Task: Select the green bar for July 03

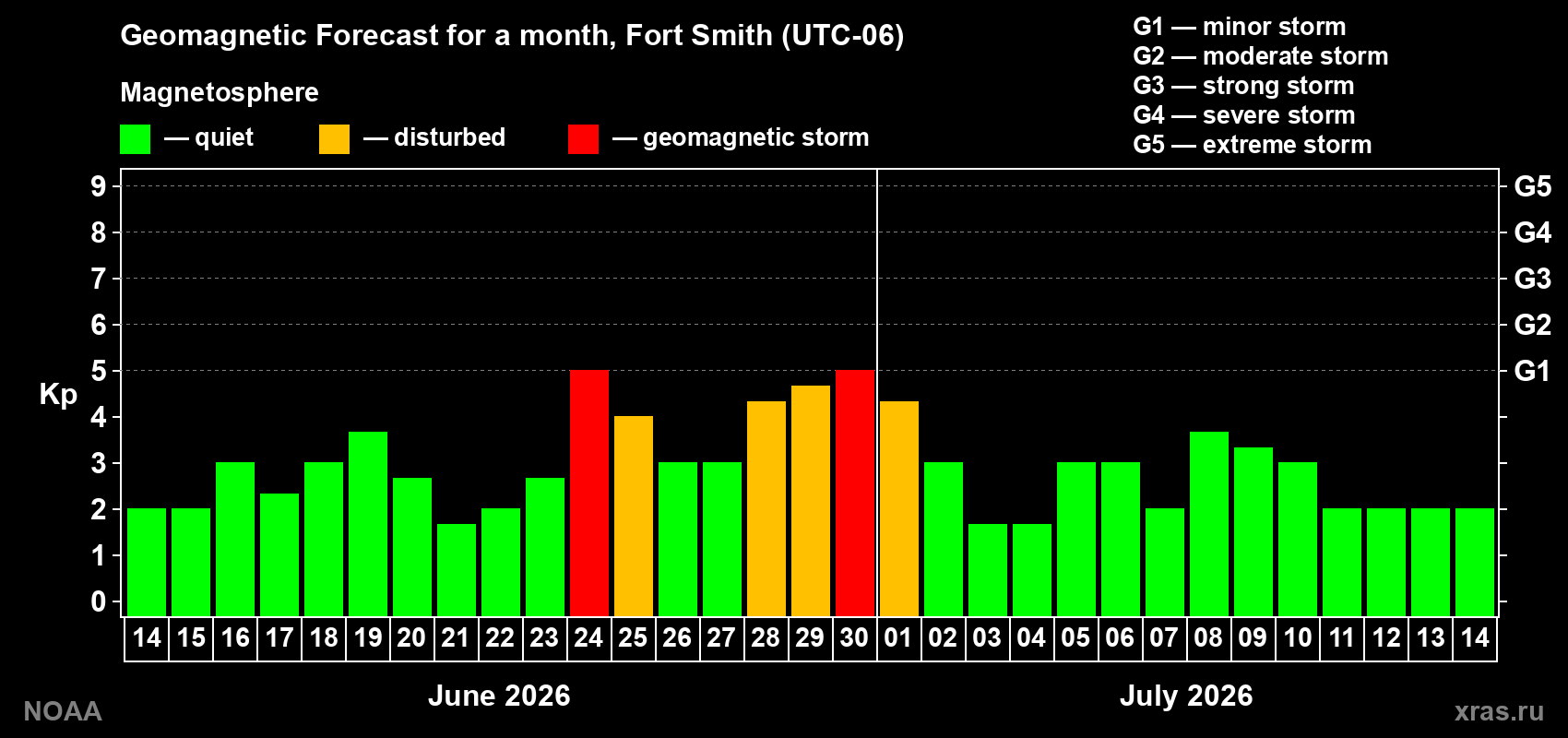Action: point(988,570)
